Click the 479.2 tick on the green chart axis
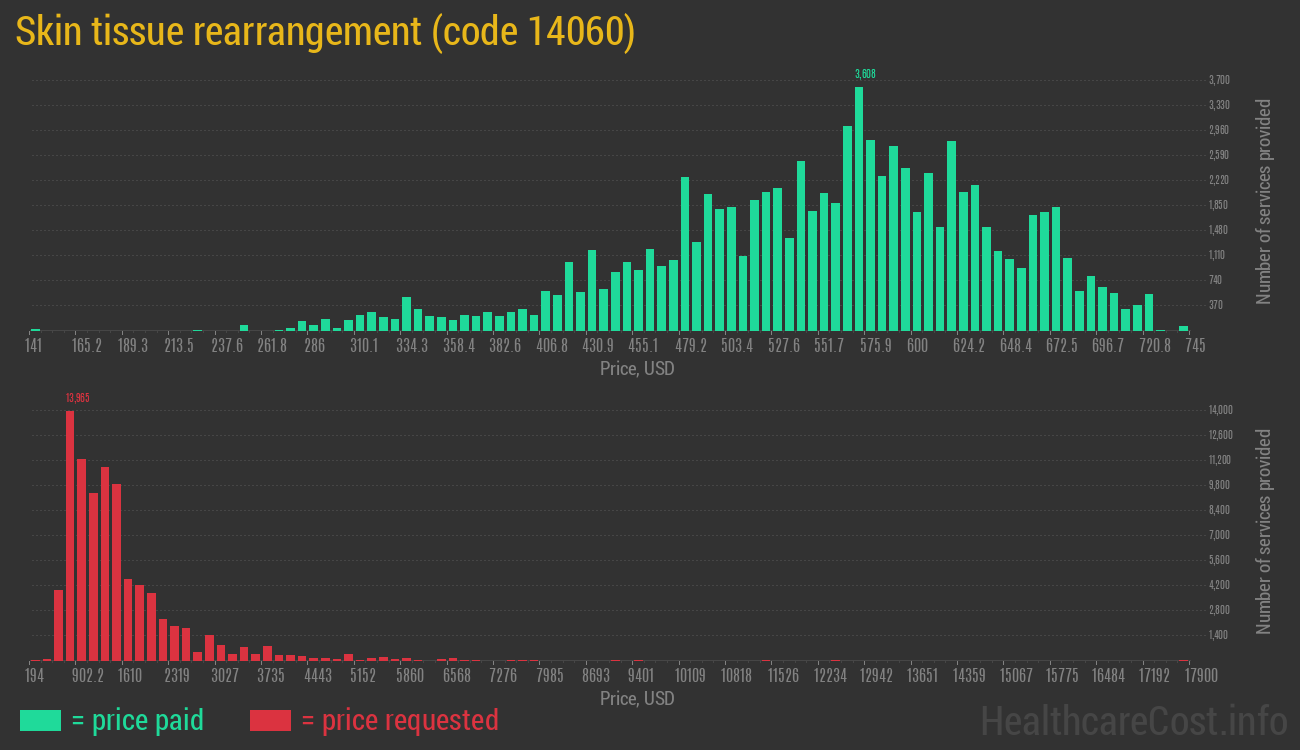Viewport: 1300px width, 750px height. [691, 346]
